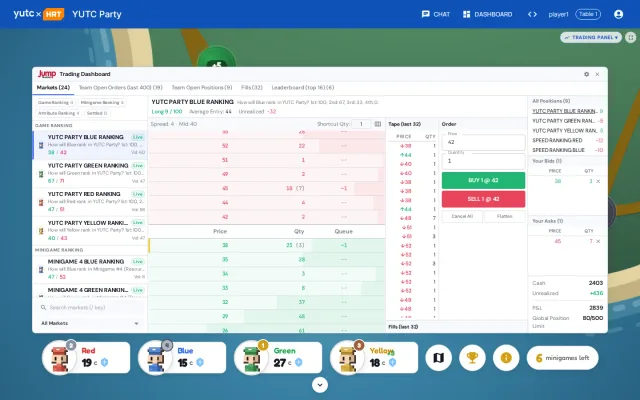
Task: Toggle the Settled filter chip
Action: [97, 113]
